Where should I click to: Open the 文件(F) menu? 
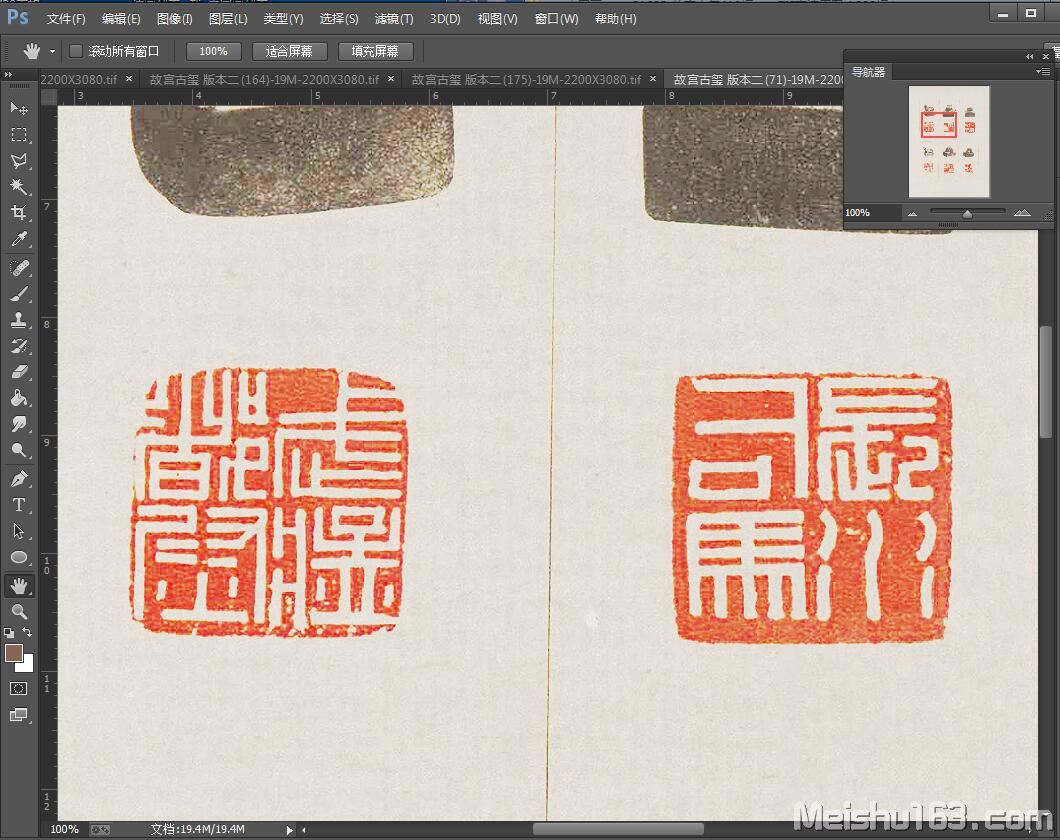66,19
